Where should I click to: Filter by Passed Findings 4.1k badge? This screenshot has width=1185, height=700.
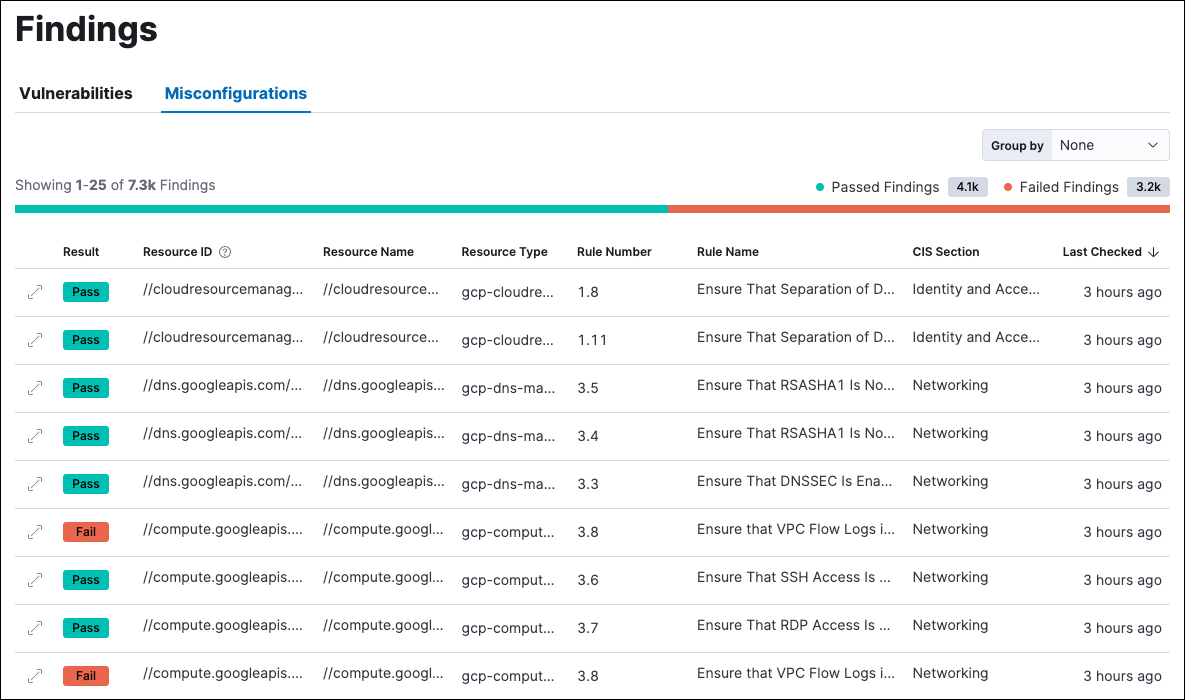tap(967, 187)
